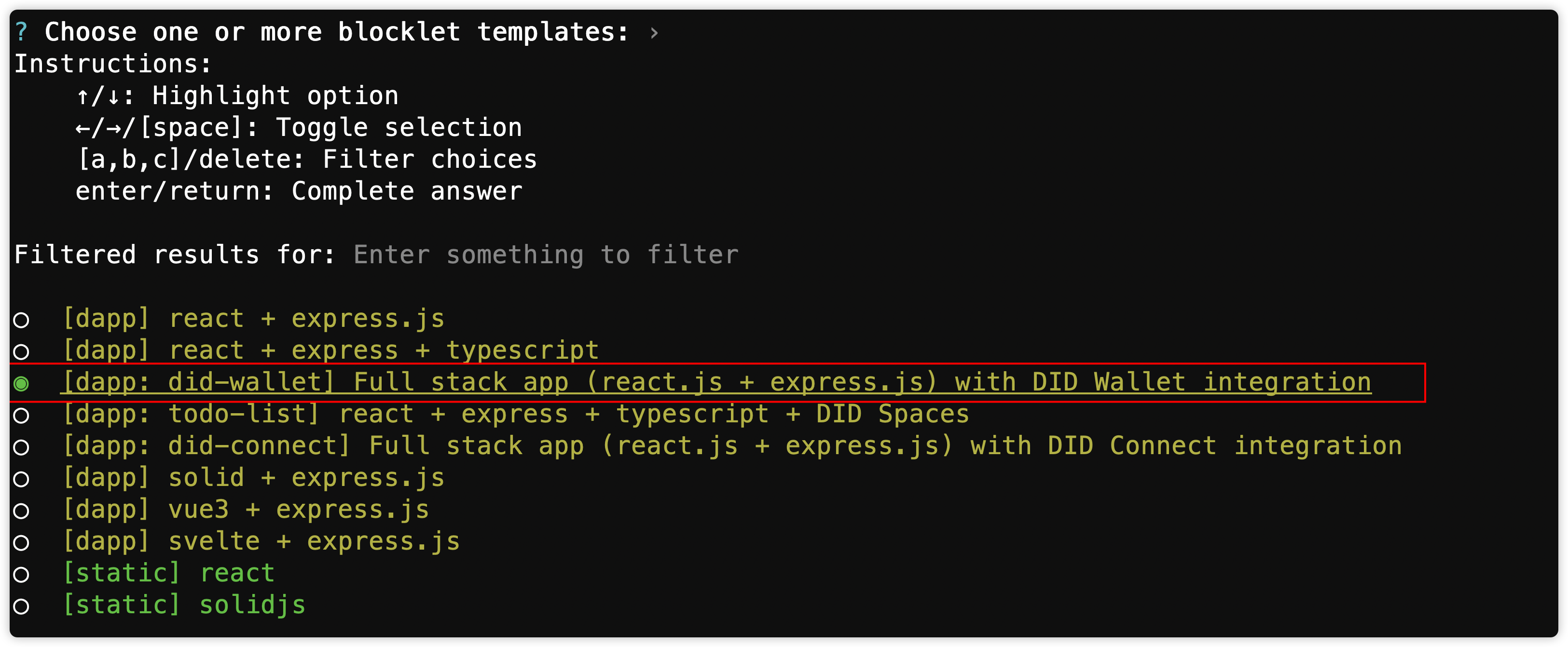Viewport: 1568px width, 647px height.
Task: Toggle the did-connect template radio circle
Action: (x=21, y=447)
